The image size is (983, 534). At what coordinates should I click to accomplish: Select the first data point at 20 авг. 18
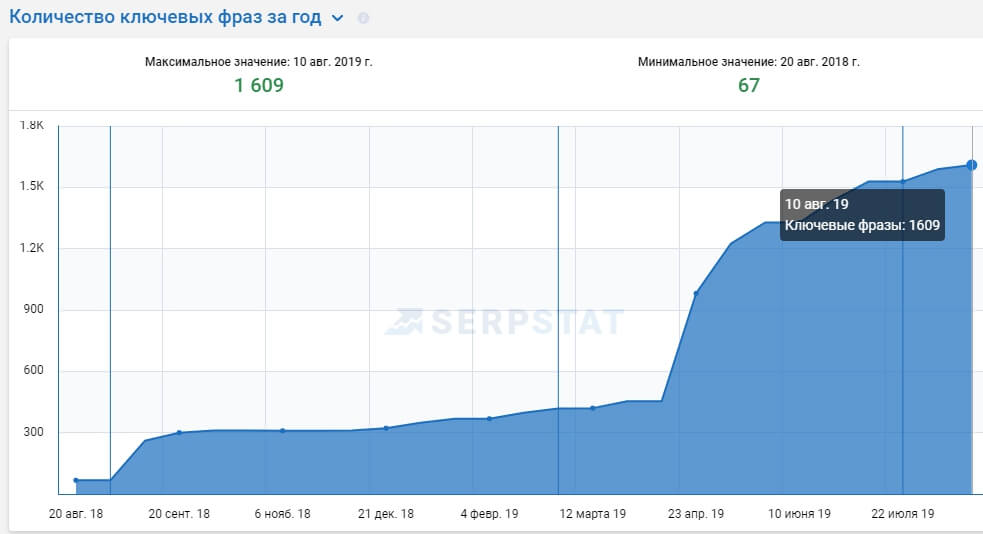76,481
